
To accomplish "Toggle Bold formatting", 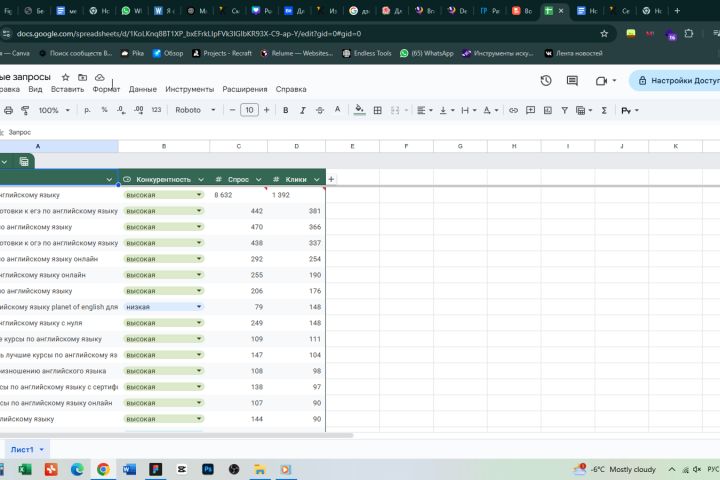I will pos(286,110).
